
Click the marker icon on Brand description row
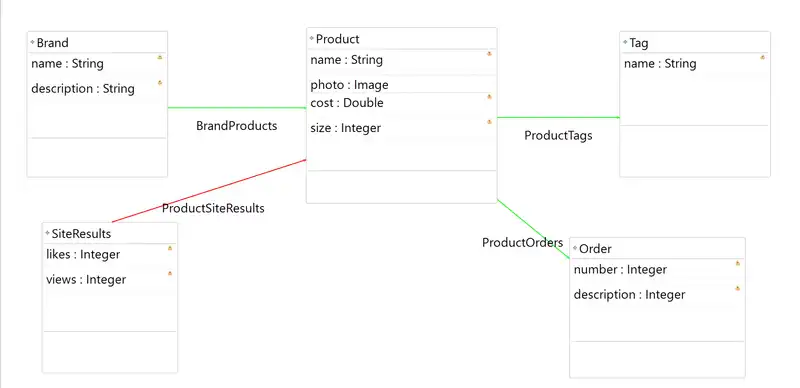click(x=160, y=82)
